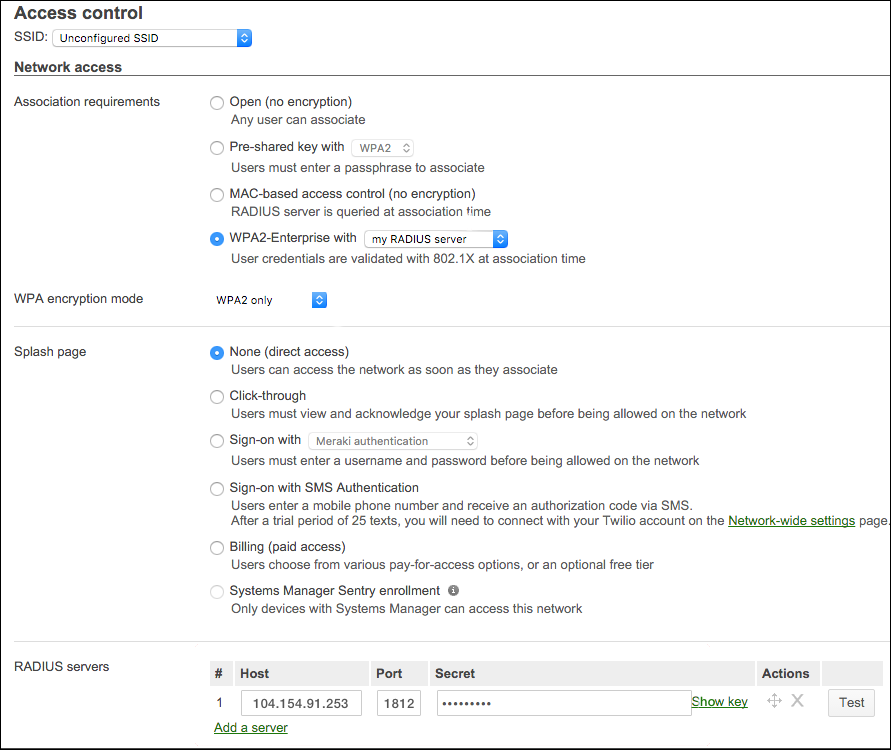Open WPA encryption mode dropdown
This screenshot has width=891, height=750.
click(x=270, y=300)
